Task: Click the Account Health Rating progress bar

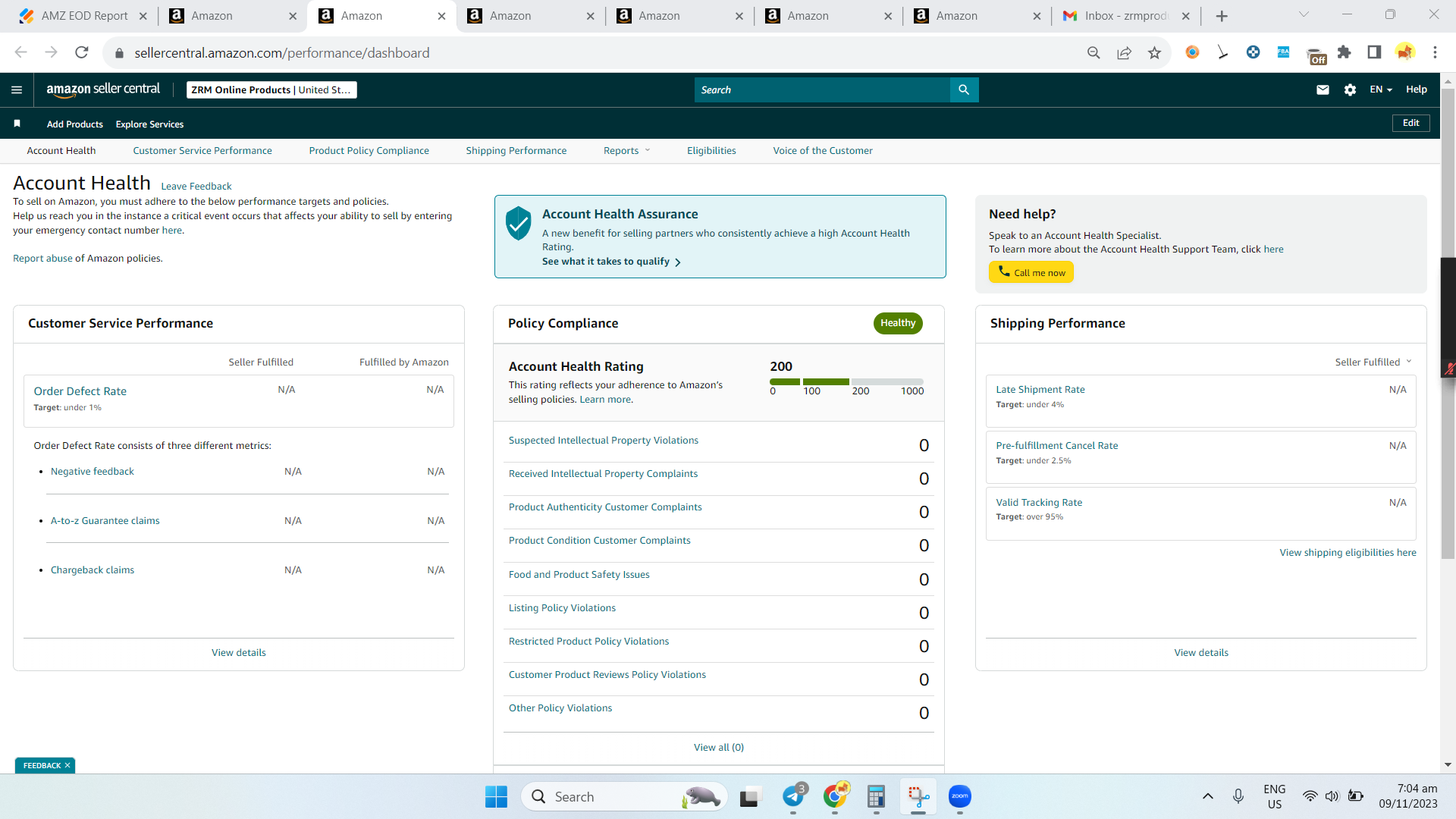Action: 846,381
